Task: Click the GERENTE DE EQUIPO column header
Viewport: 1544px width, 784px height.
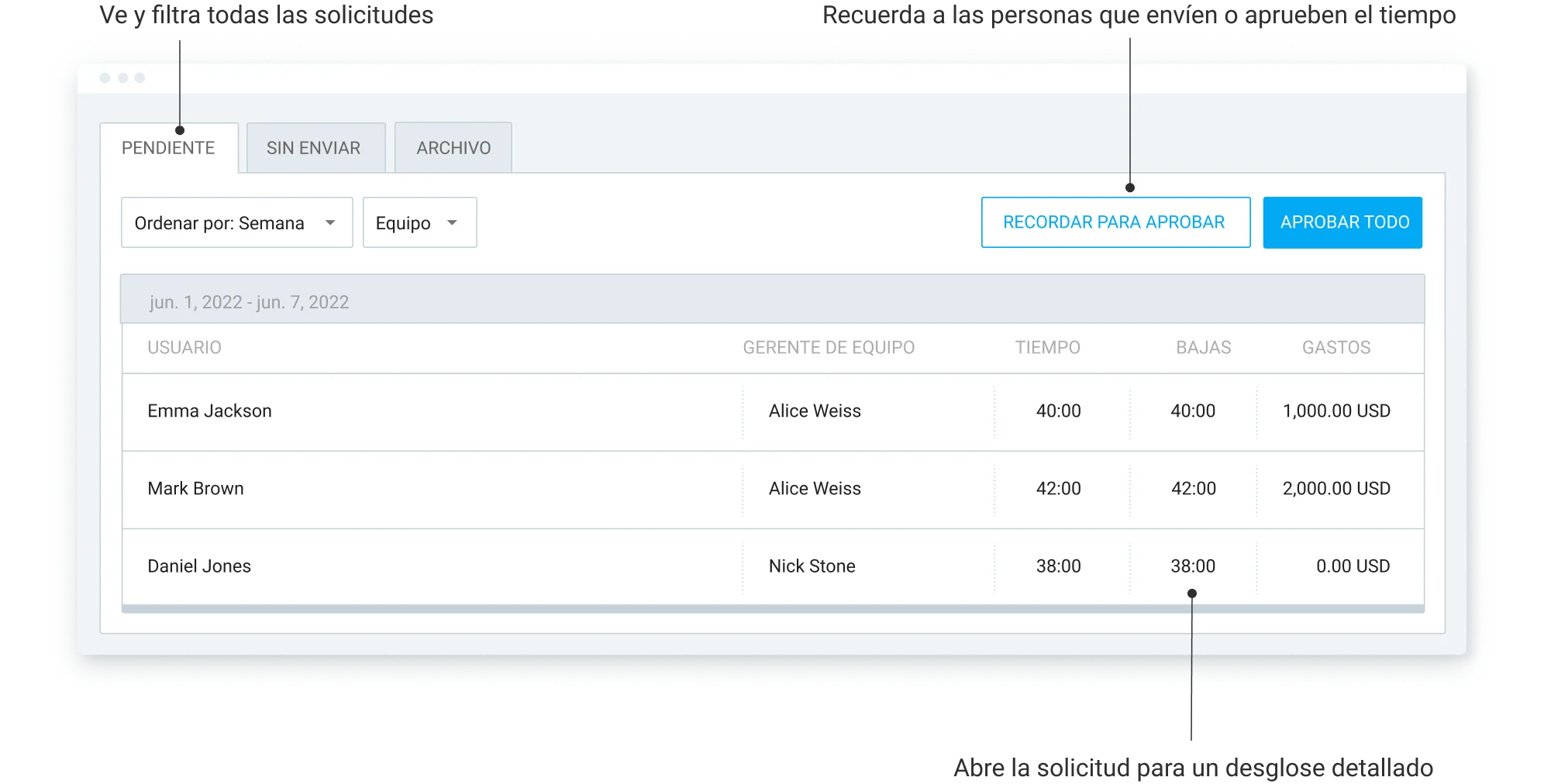Action: click(829, 347)
